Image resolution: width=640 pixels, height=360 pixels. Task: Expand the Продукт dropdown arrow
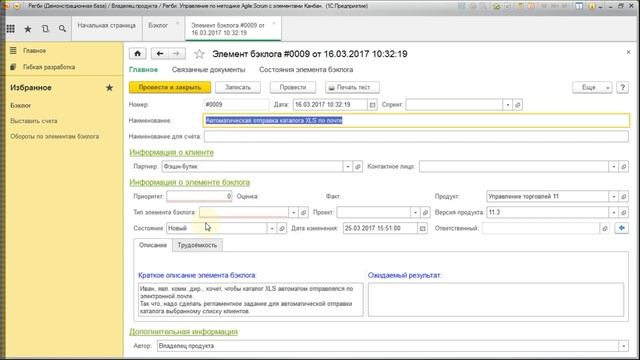point(613,196)
